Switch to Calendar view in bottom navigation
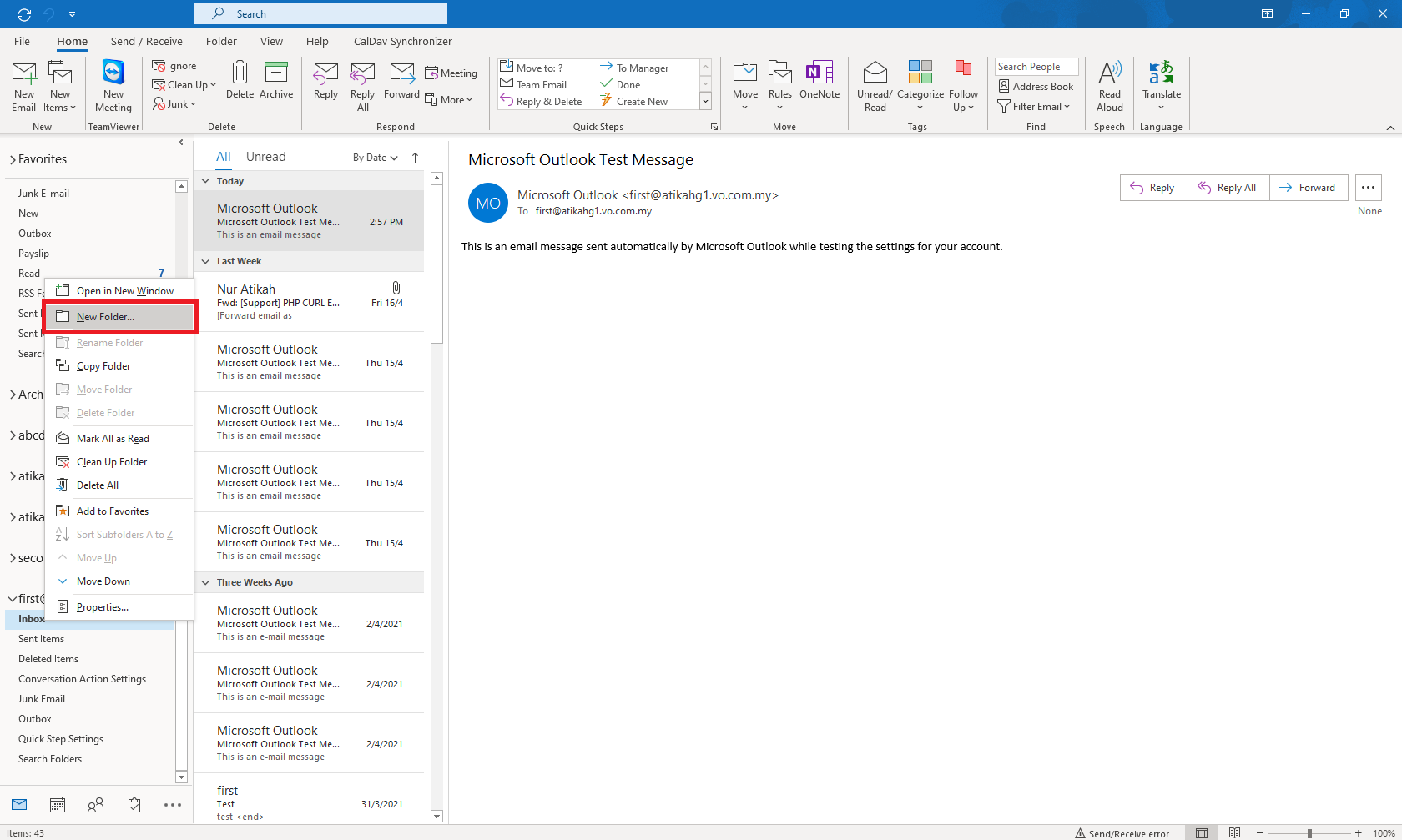This screenshot has height=840, width=1402. click(58, 805)
